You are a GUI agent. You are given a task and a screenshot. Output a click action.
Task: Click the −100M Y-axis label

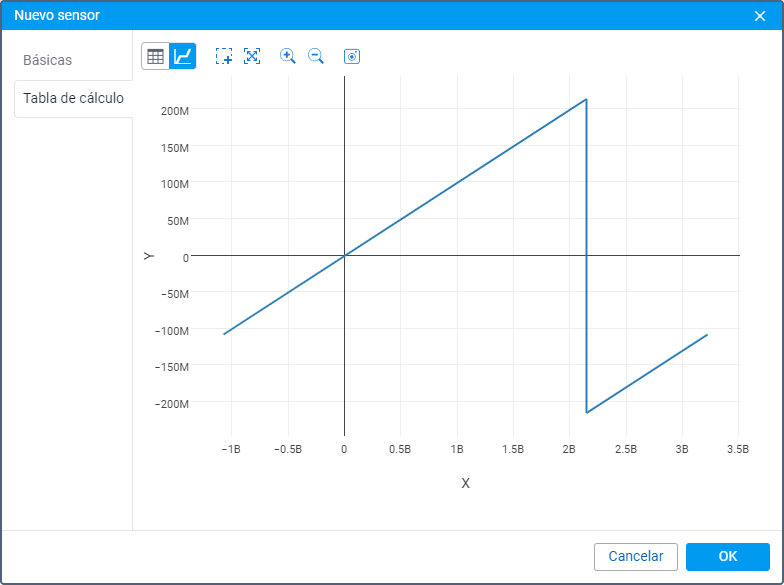tap(172, 331)
